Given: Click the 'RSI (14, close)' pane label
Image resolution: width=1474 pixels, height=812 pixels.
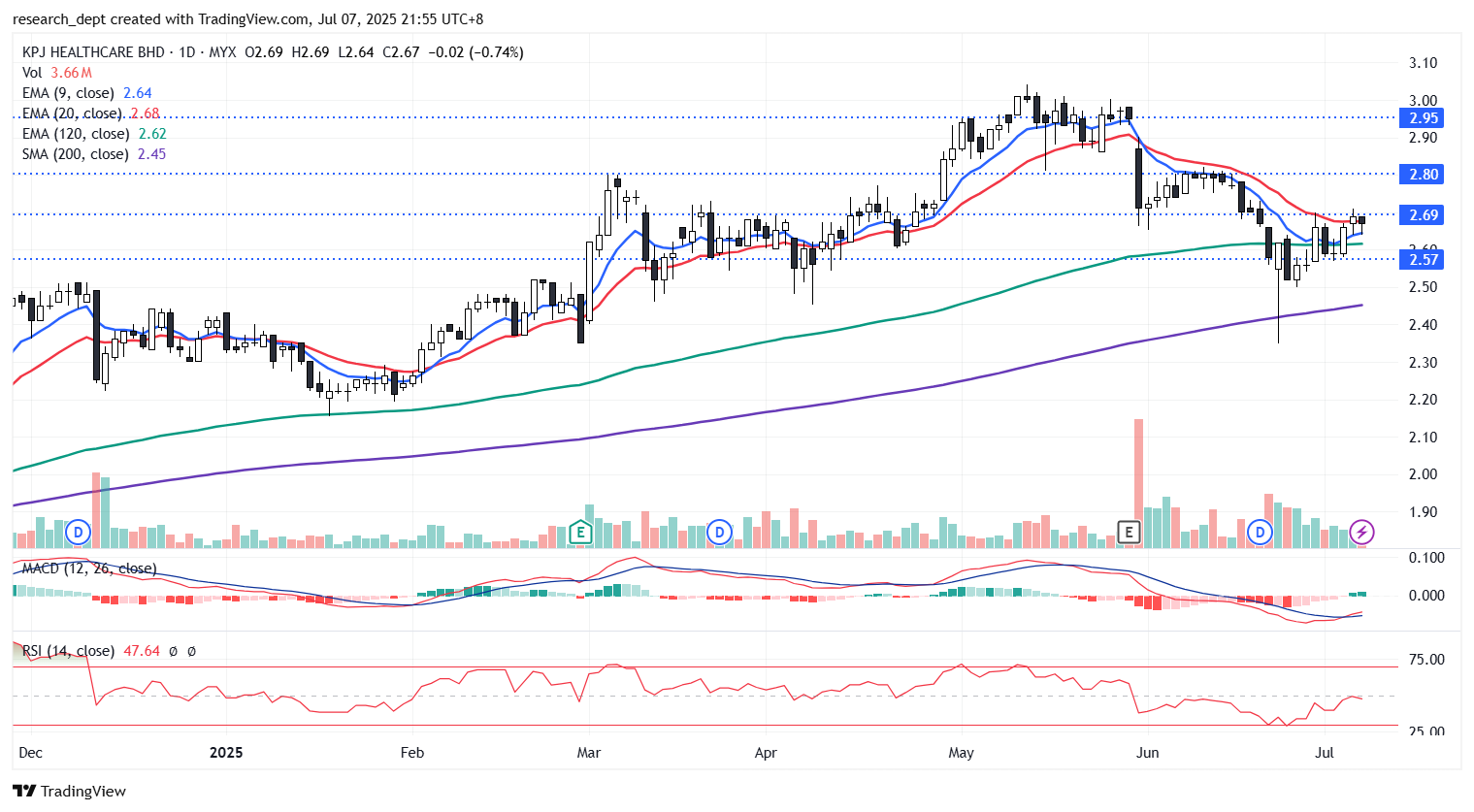Looking at the screenshot, I should (68, 651).
